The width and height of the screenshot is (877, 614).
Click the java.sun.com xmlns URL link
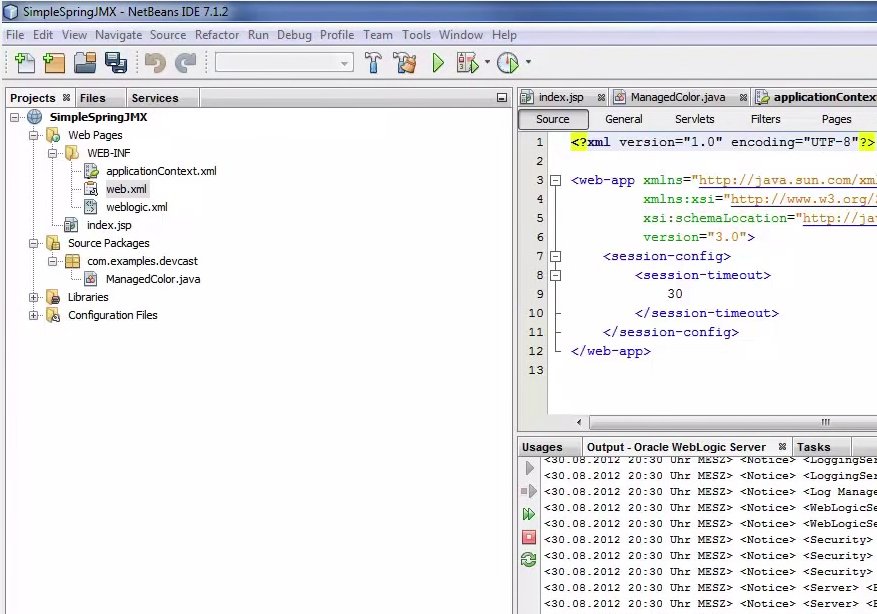[x=788, y=180]
